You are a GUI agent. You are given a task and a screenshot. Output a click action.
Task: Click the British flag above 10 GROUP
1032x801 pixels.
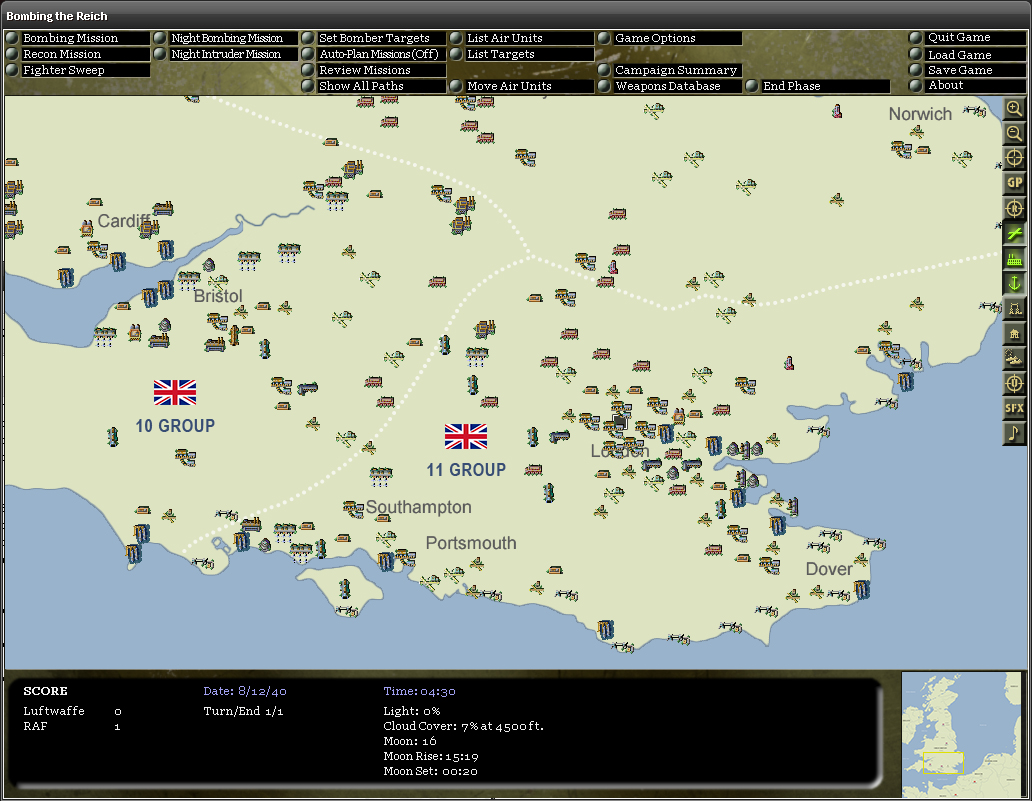(175, 392)
